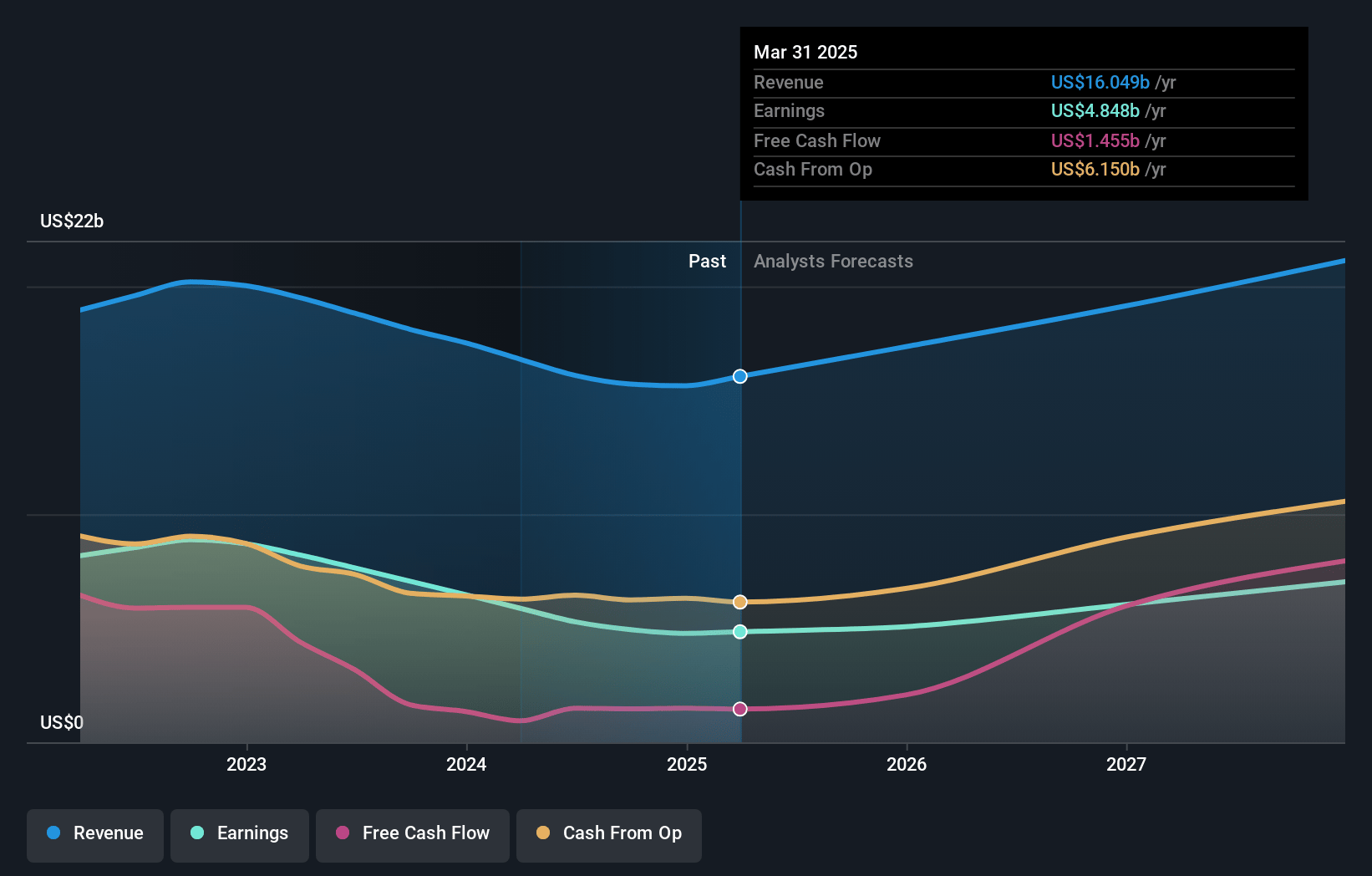Toggle the Cash From Op legend button
The image size is (1372, 876).
coord(609,835)
